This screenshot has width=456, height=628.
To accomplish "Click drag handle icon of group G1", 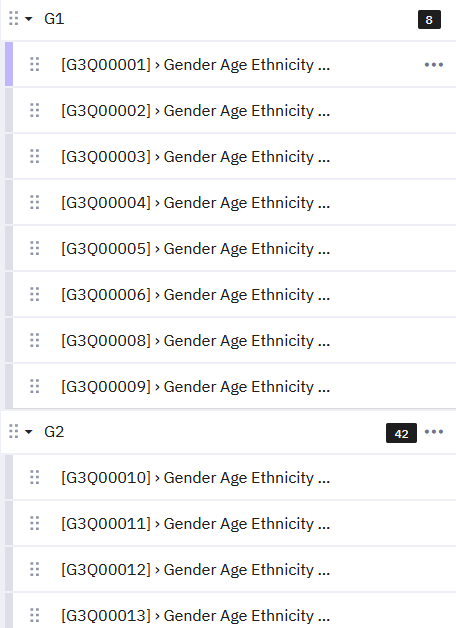I will tap(14, 18).
